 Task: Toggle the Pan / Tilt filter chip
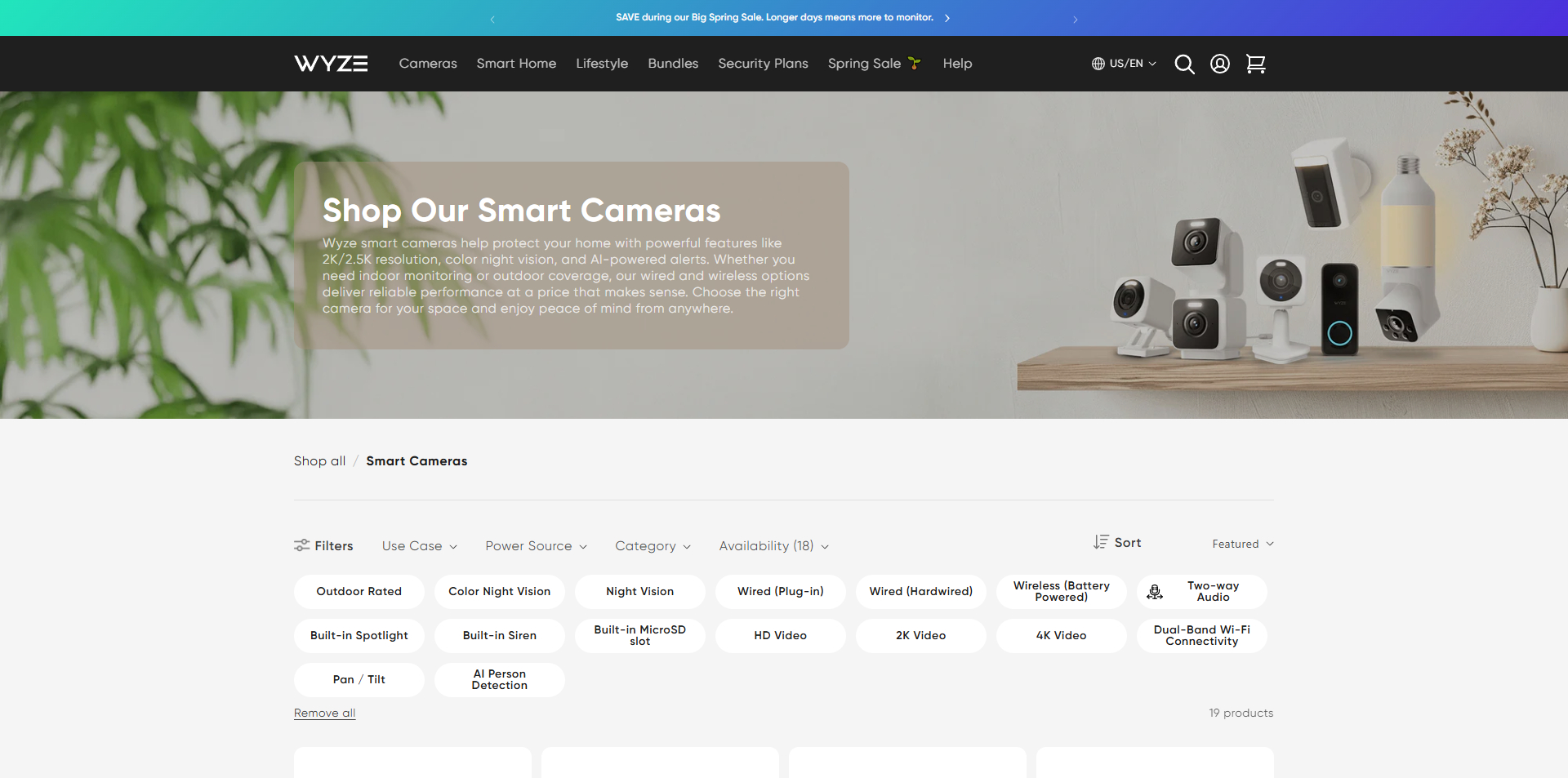click(359, 680)
